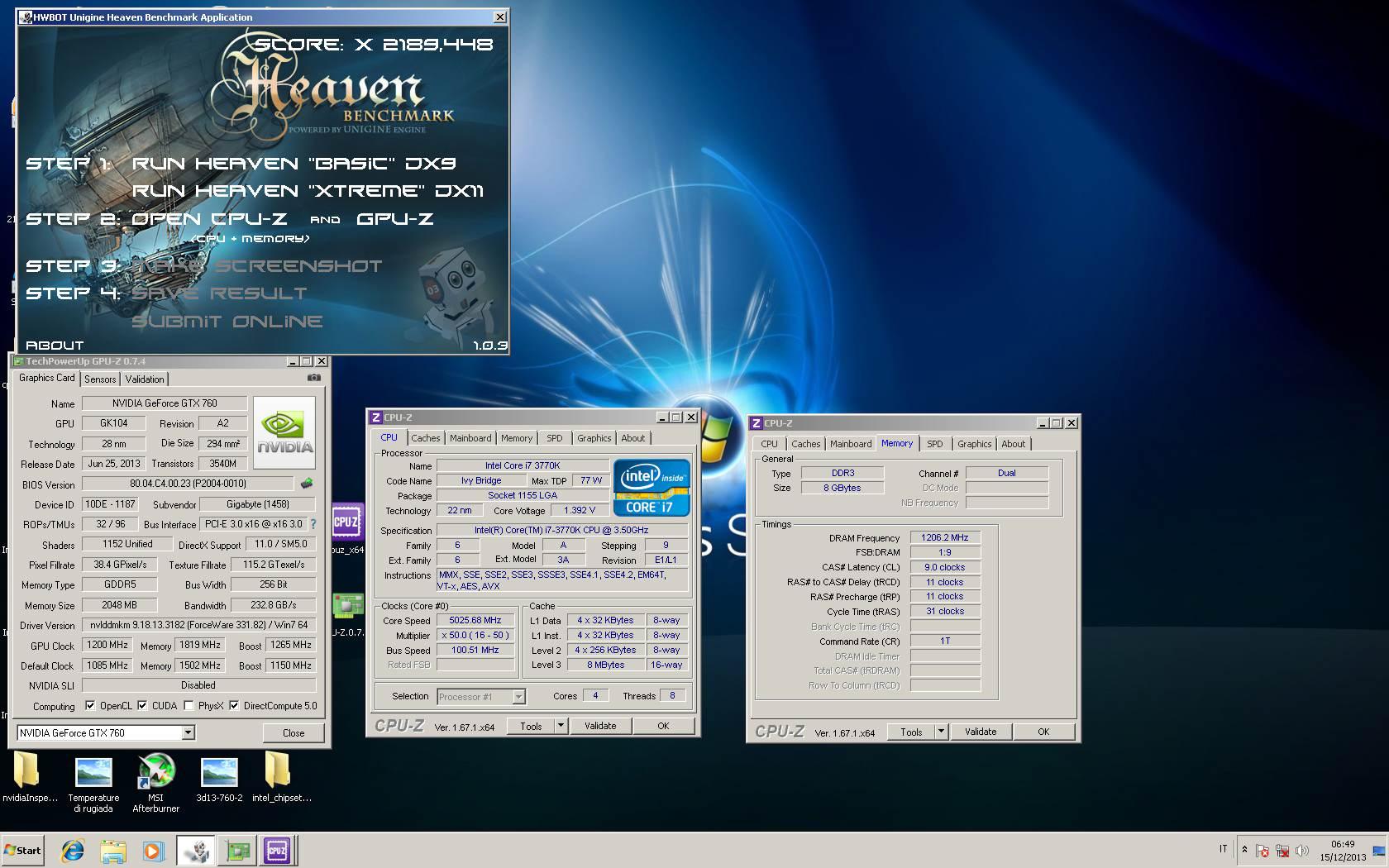Click the taskbar clock showing 06:49
The height and width of the screenshot is (868, 1389).
(1343, 851)
